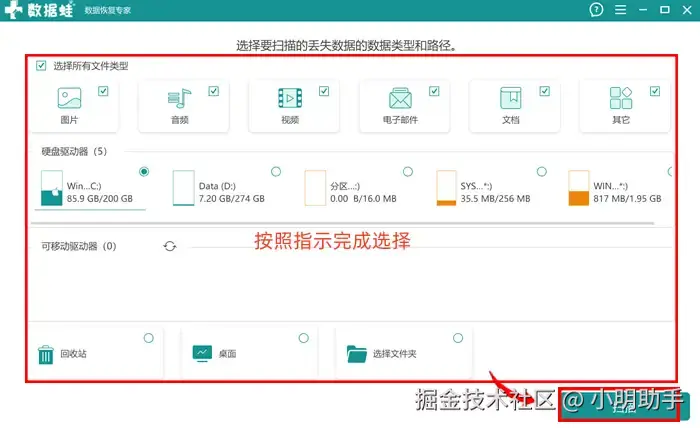Open the hamburger menu in title bar
The image size is (700, 428).
coord(620,10)
